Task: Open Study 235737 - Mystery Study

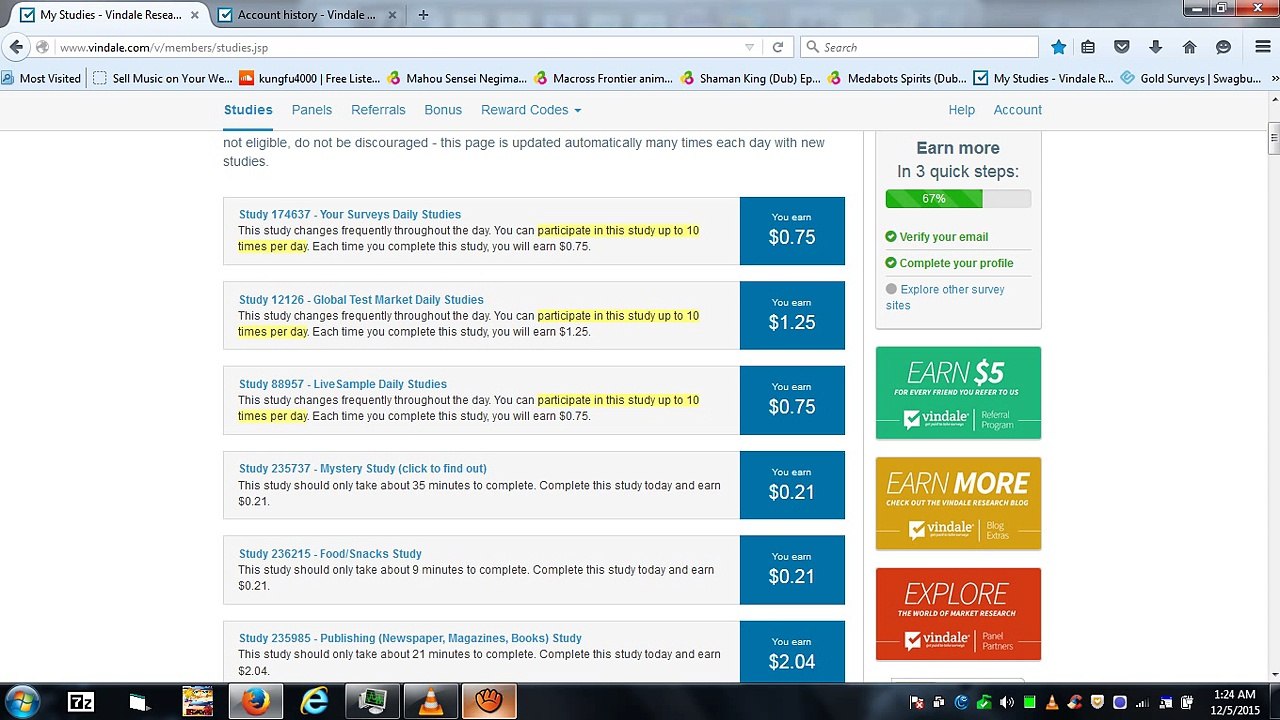Action: coord(363,468)
